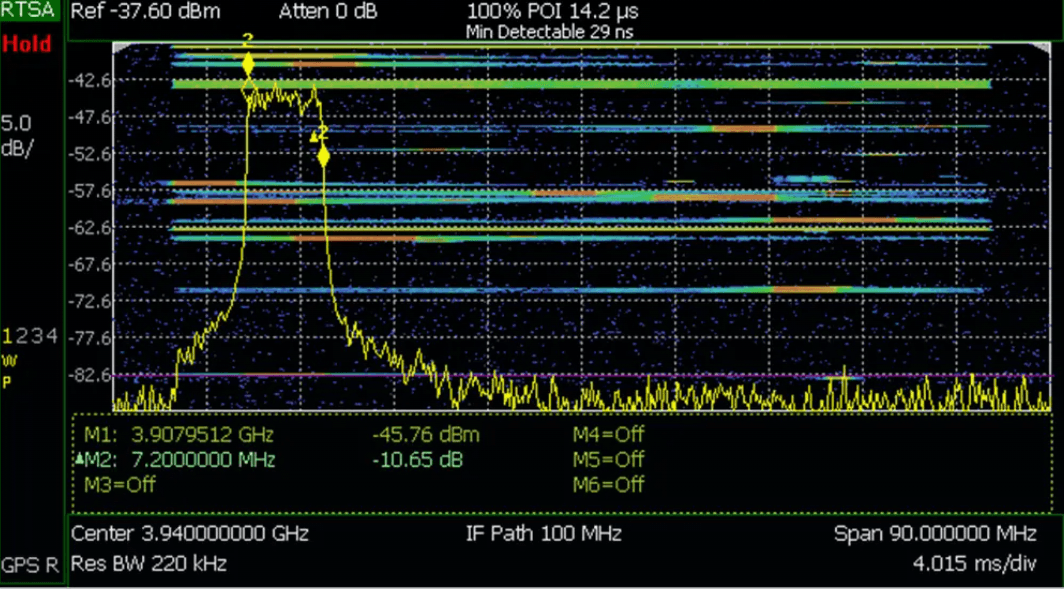
Task: Click the Atten 0 dB setting
Action: (x=327, y=11)
